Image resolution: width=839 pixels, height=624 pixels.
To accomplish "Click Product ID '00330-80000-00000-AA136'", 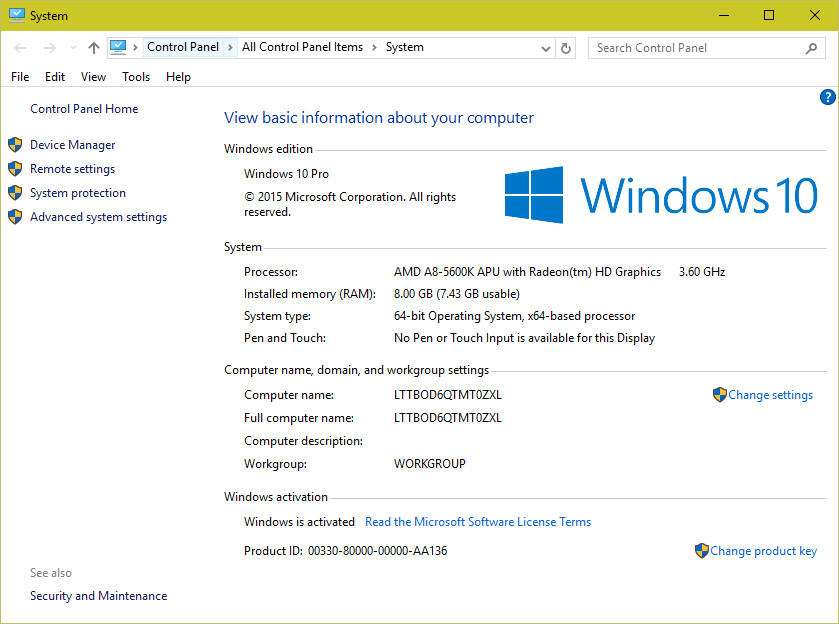I will click(x=377, y=551).
